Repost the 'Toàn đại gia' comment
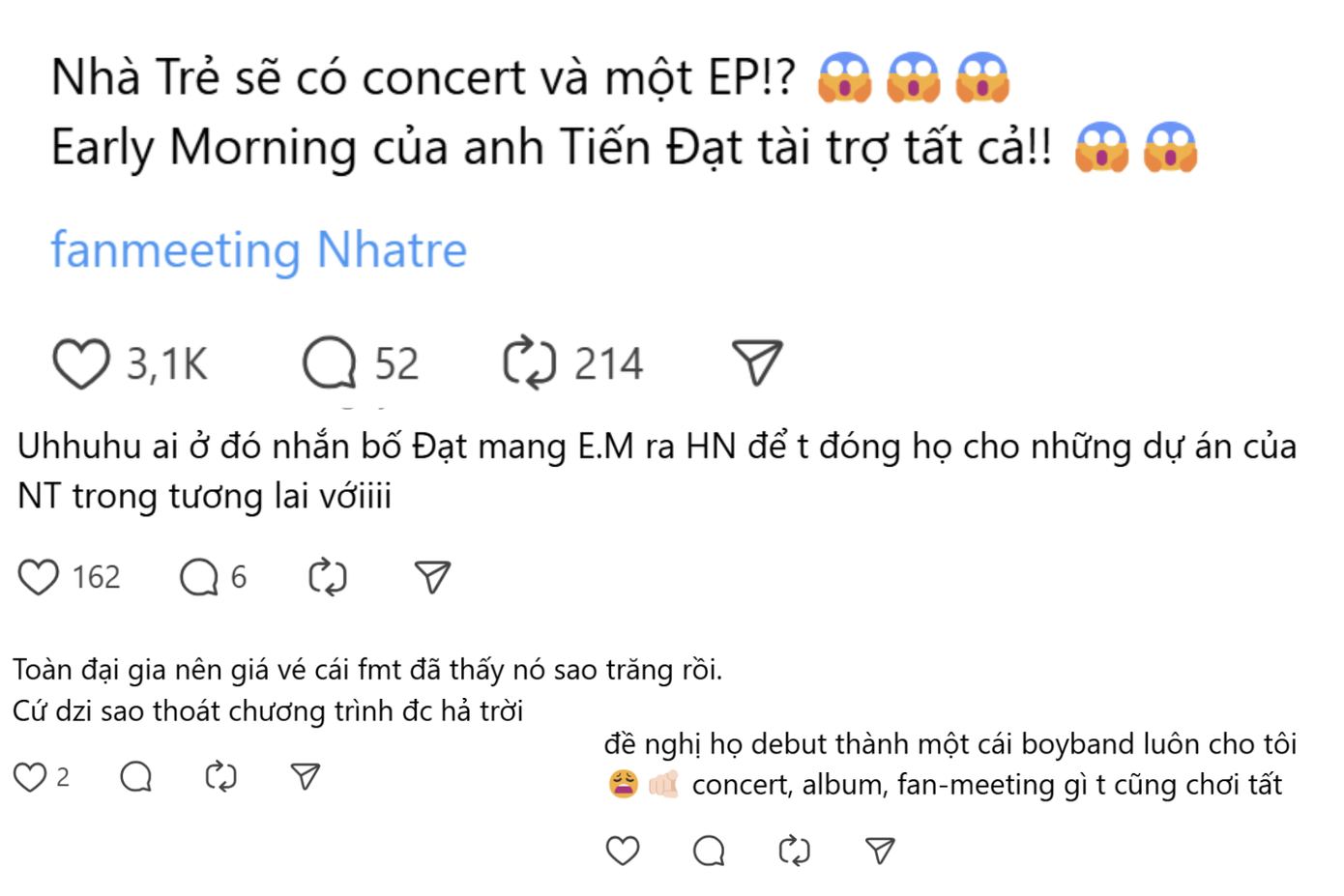The image size is (1344, 896). tap(221, 776)
